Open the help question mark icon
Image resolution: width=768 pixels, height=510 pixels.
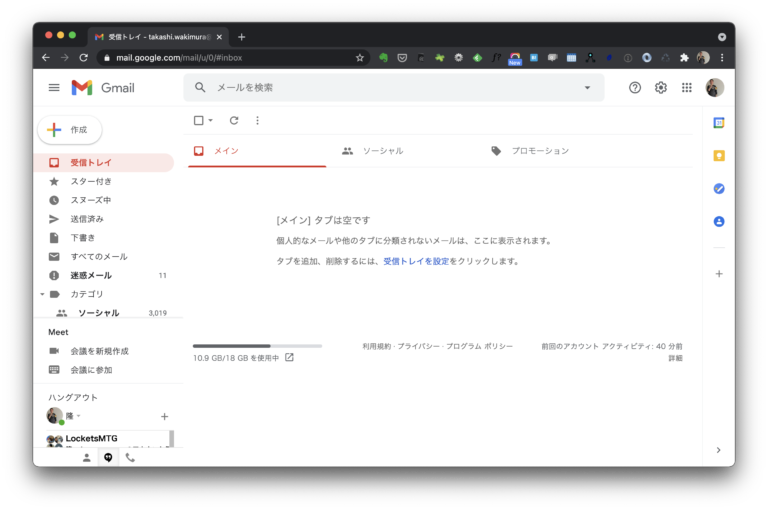(x=634, y=88)
